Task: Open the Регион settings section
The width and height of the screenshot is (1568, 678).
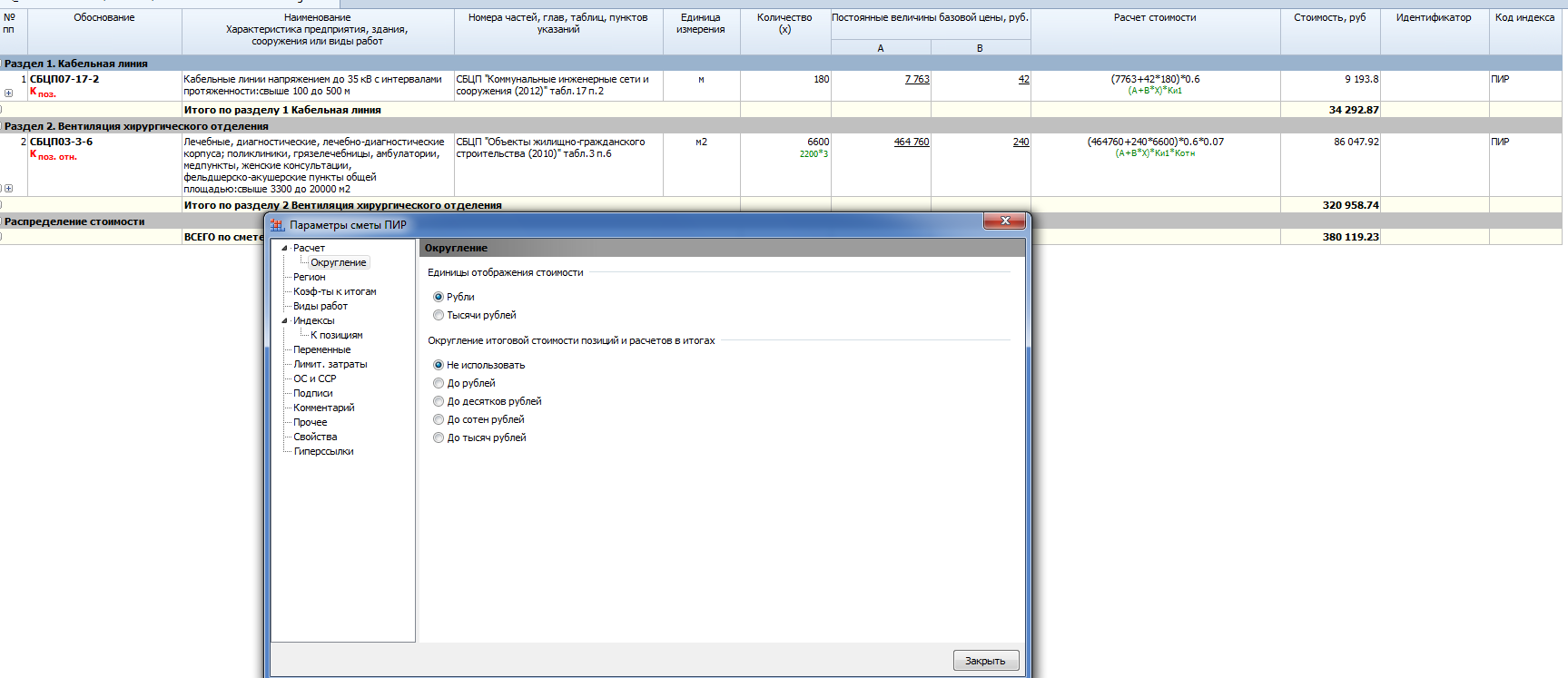Action: point(309,277)
